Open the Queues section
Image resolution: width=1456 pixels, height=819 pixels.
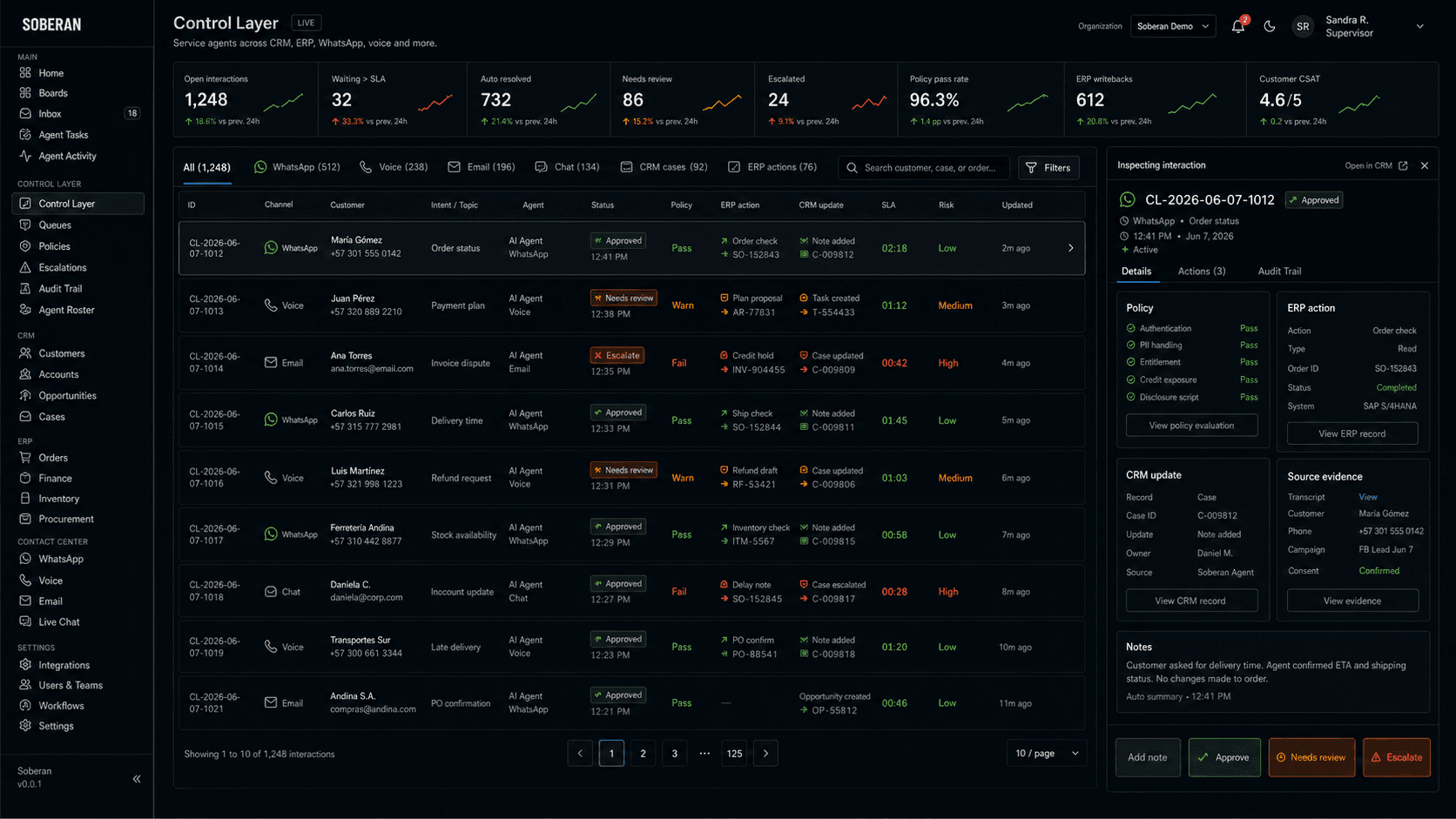coord(55,225)
